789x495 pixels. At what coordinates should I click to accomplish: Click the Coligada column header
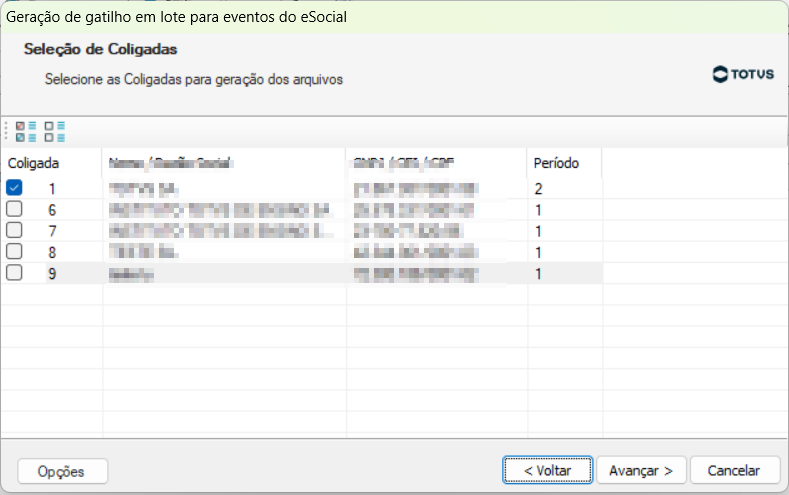click(34, 162)
